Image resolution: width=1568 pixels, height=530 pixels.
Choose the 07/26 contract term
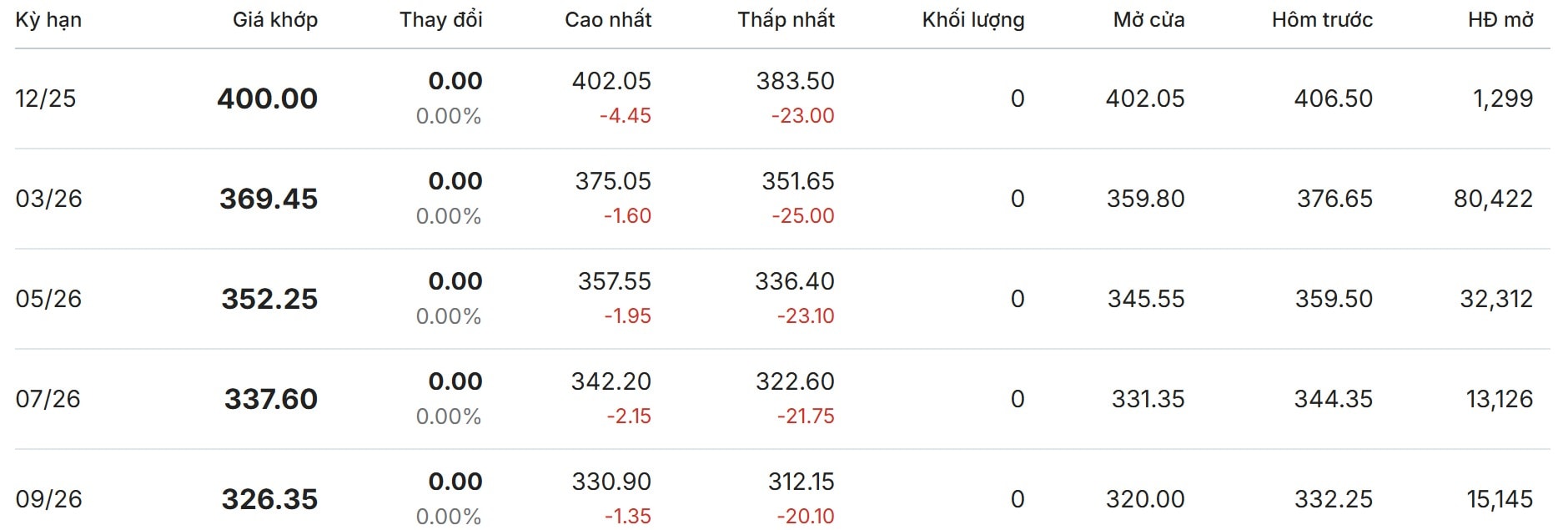48,399
